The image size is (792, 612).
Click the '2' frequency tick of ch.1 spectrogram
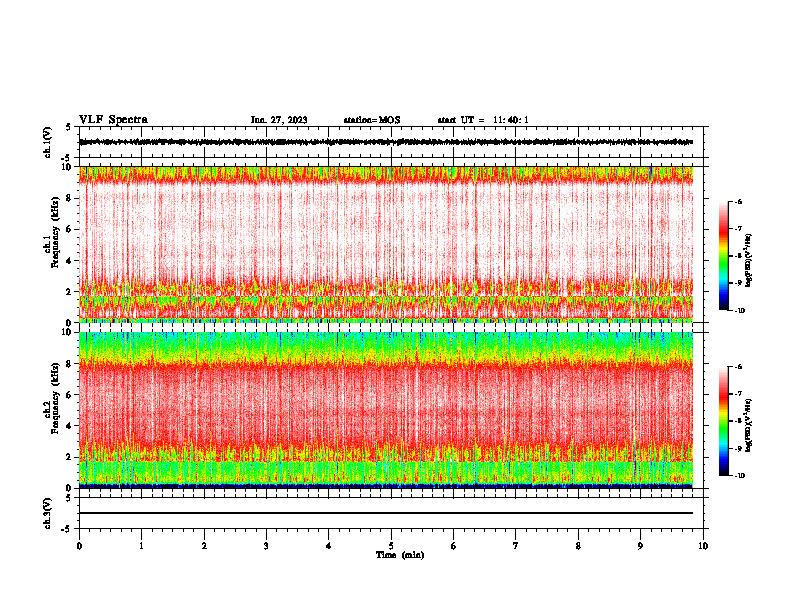(70, 292)
